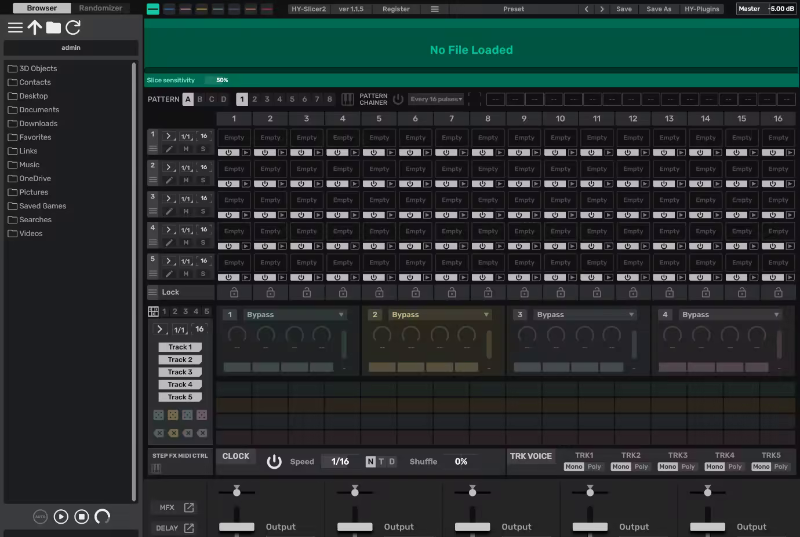The height and width of the screenshot is (537, 800).
Task: Select pattern bank B
Action: coord(200,99)
